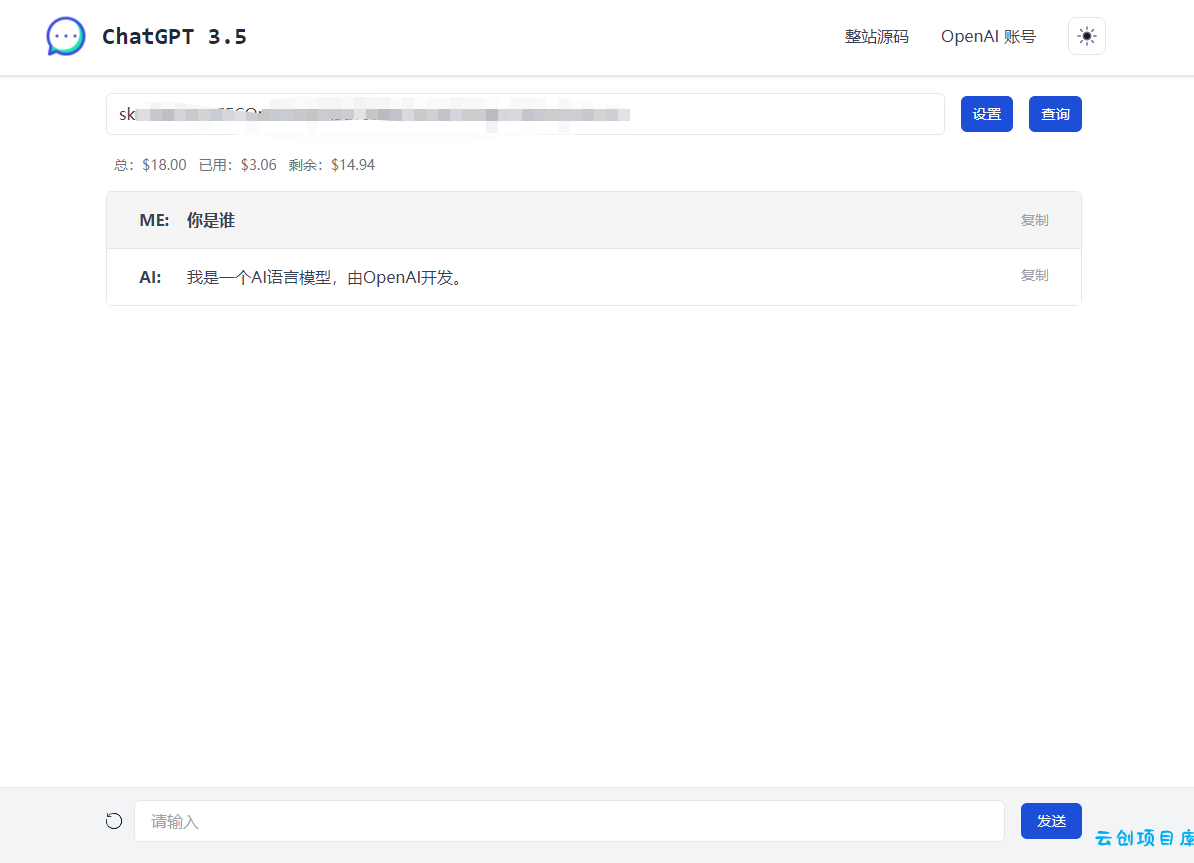Toggle the light/dark theme sun icon
Image resolution: width=1194 pixels, height=863 pixels.
coord(1087,37)
